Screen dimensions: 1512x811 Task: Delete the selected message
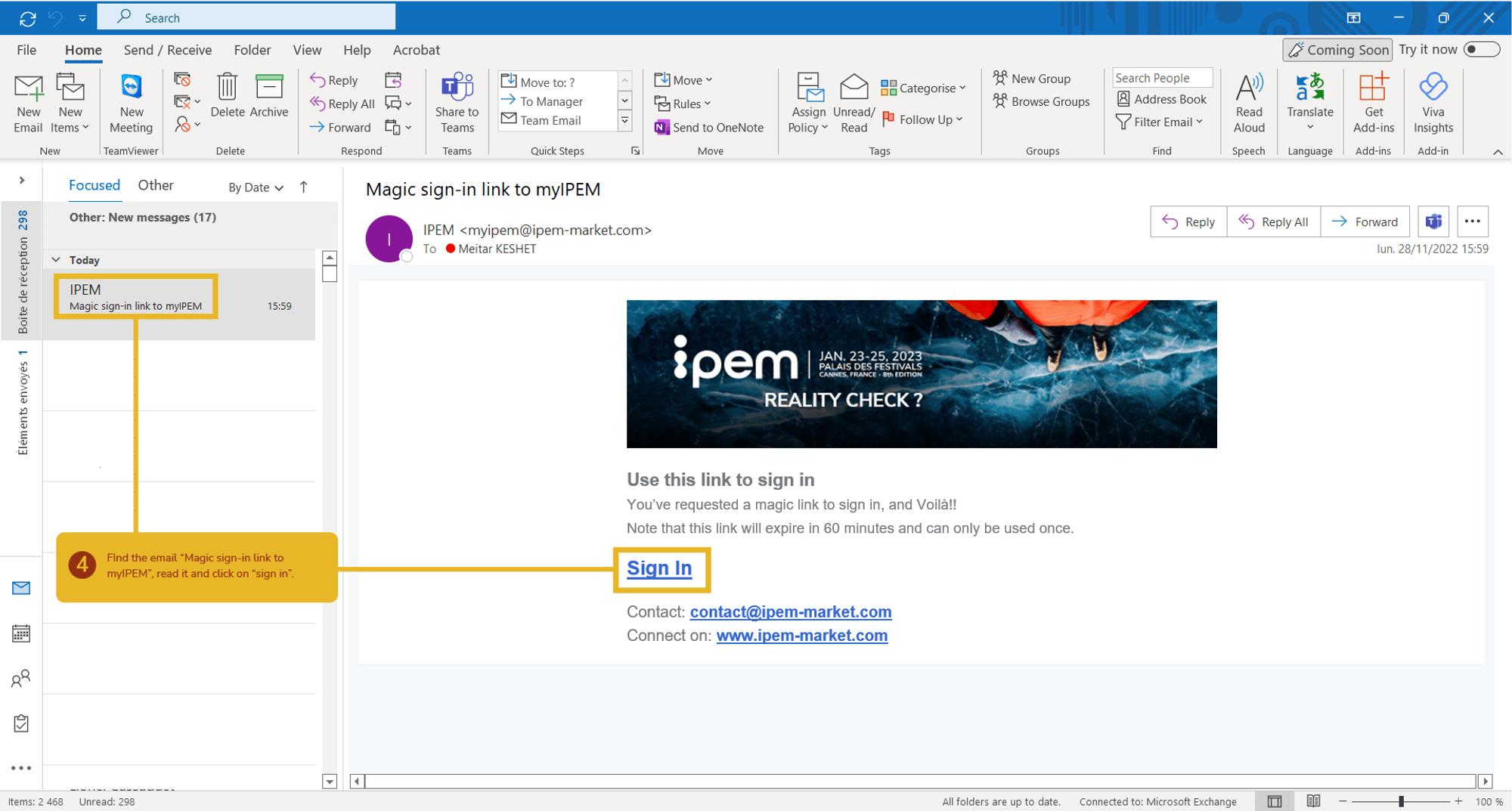pos(227,96)
